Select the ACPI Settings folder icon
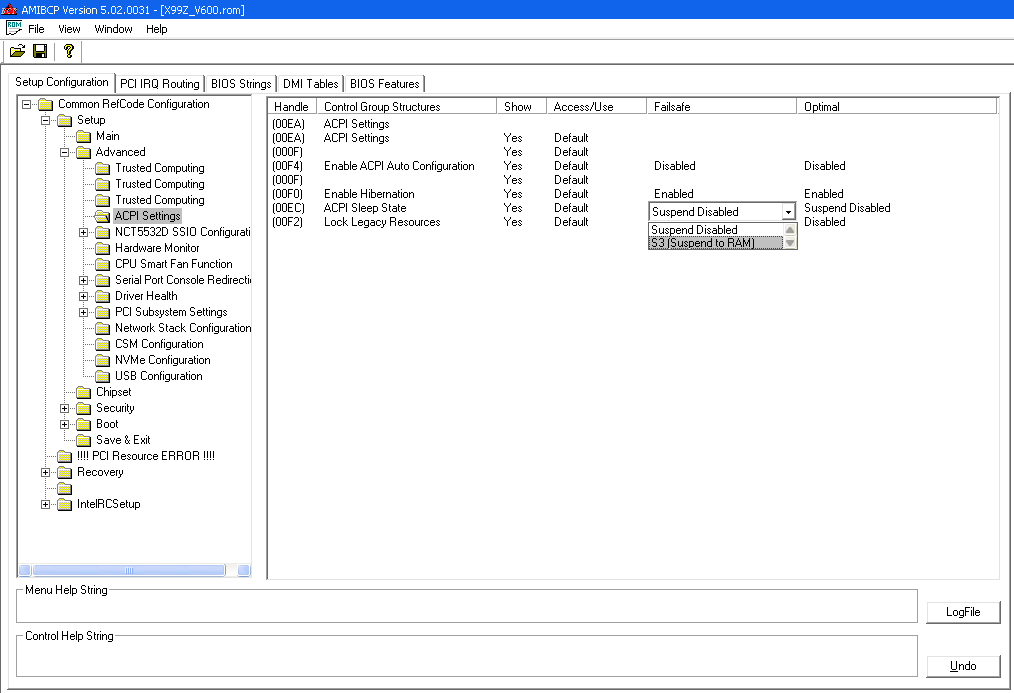This screenshot has height=693, width=1014. click(x=103, y=216)
